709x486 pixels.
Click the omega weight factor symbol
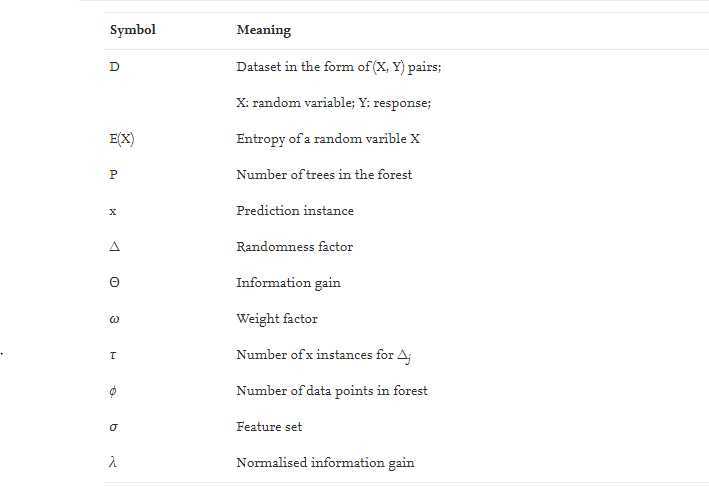coord(114,319)
